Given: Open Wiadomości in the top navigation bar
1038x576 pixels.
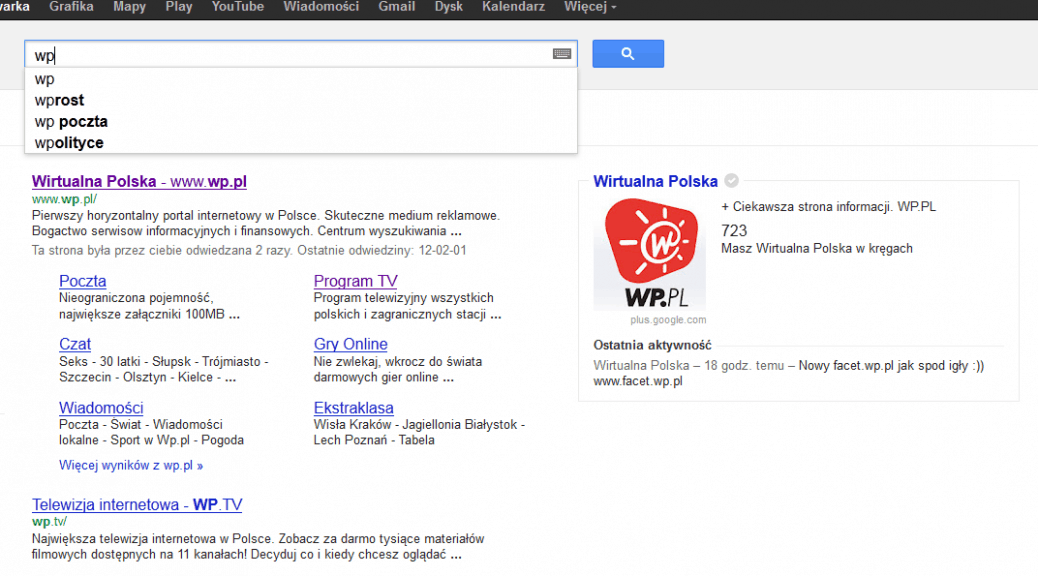Looking at the screenshot, I should click(x=321, y=7).
